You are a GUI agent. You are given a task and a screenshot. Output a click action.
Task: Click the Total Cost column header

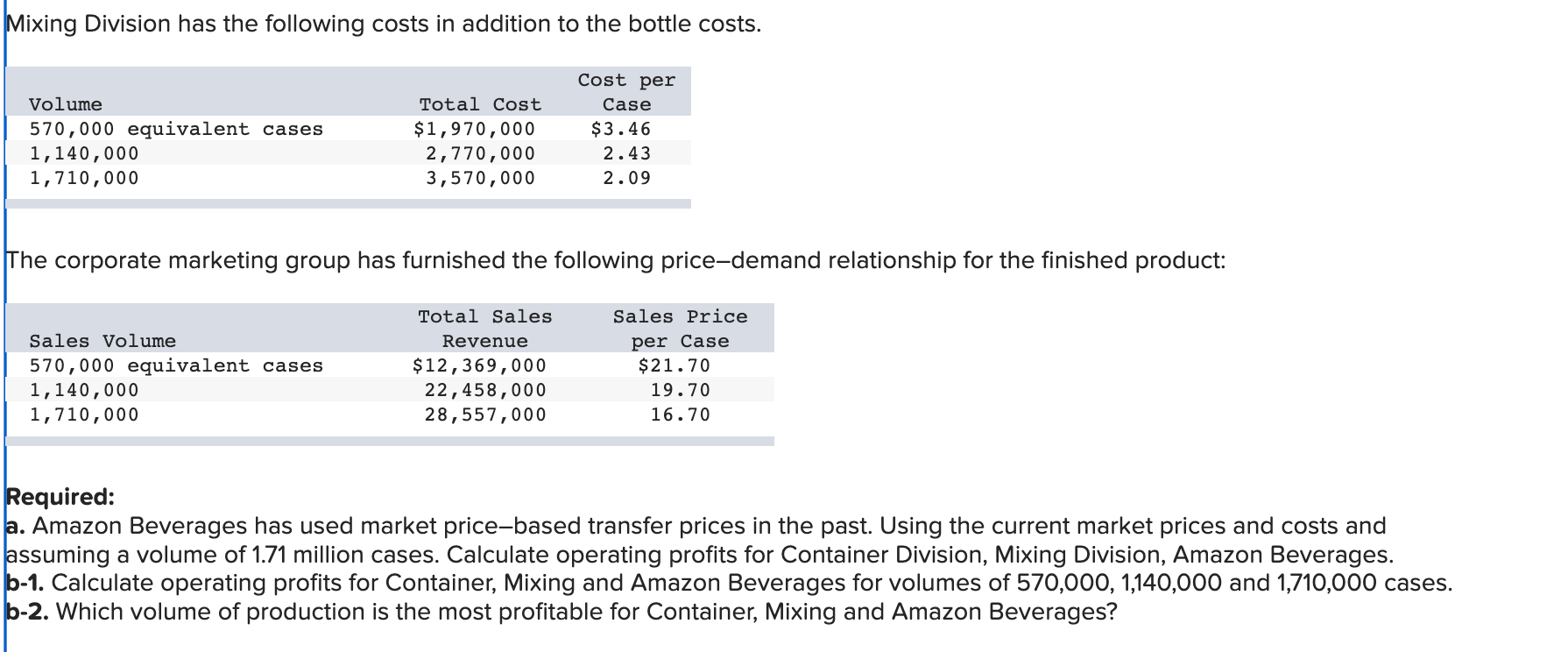point(480,104)
